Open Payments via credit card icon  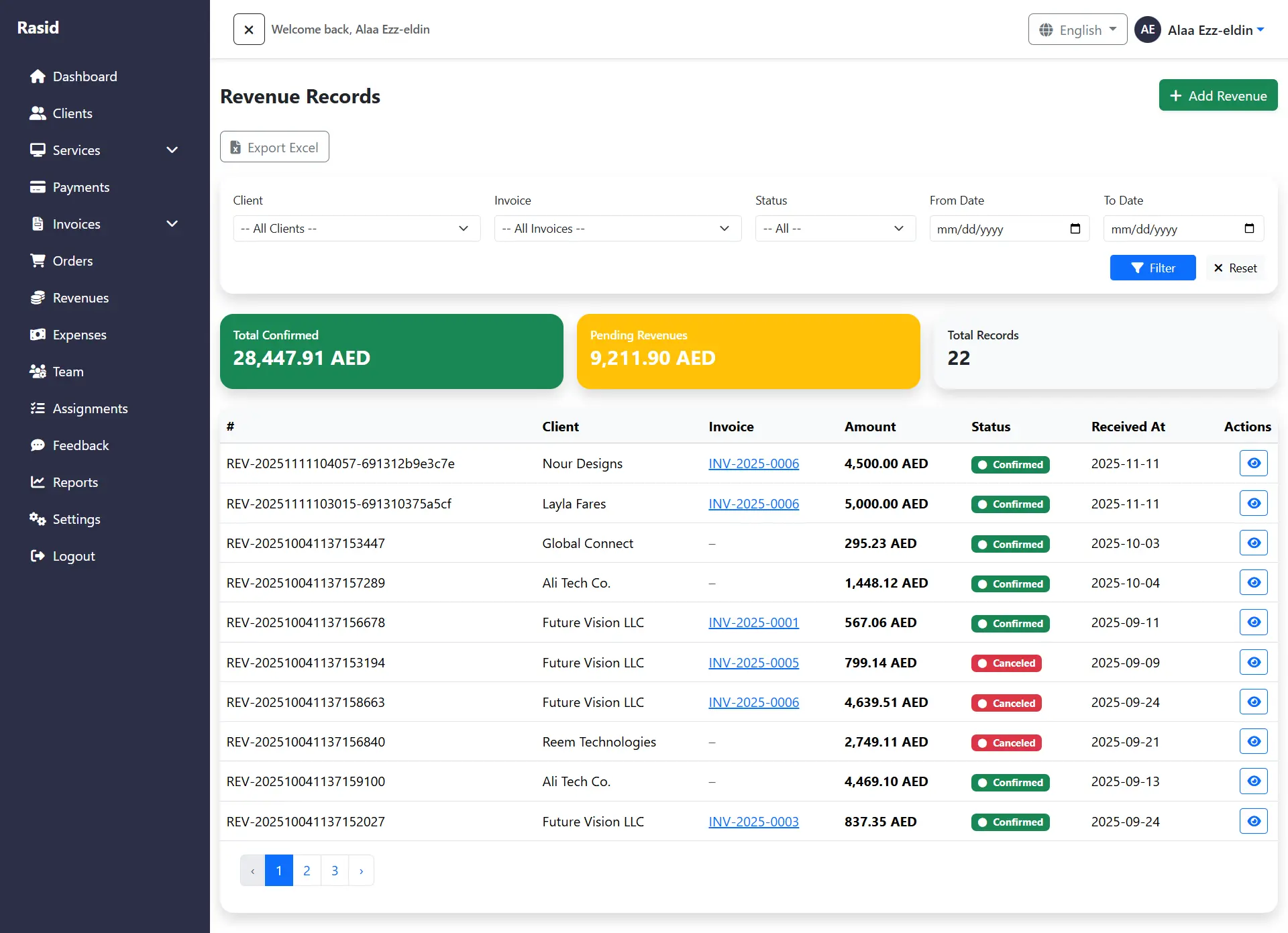(38, 187)
